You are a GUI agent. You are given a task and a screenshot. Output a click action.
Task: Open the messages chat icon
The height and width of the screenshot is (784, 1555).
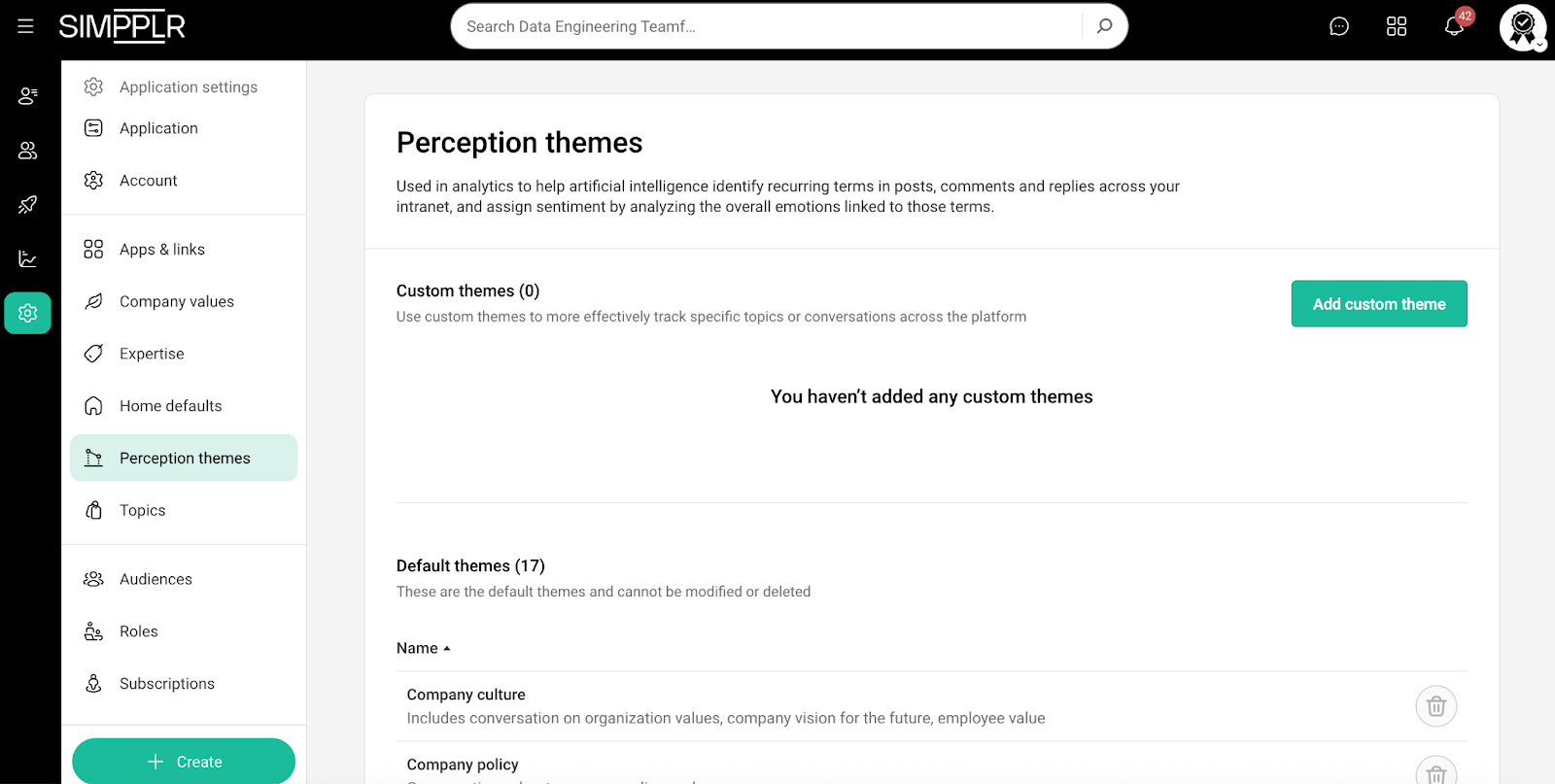point(1339,26)
